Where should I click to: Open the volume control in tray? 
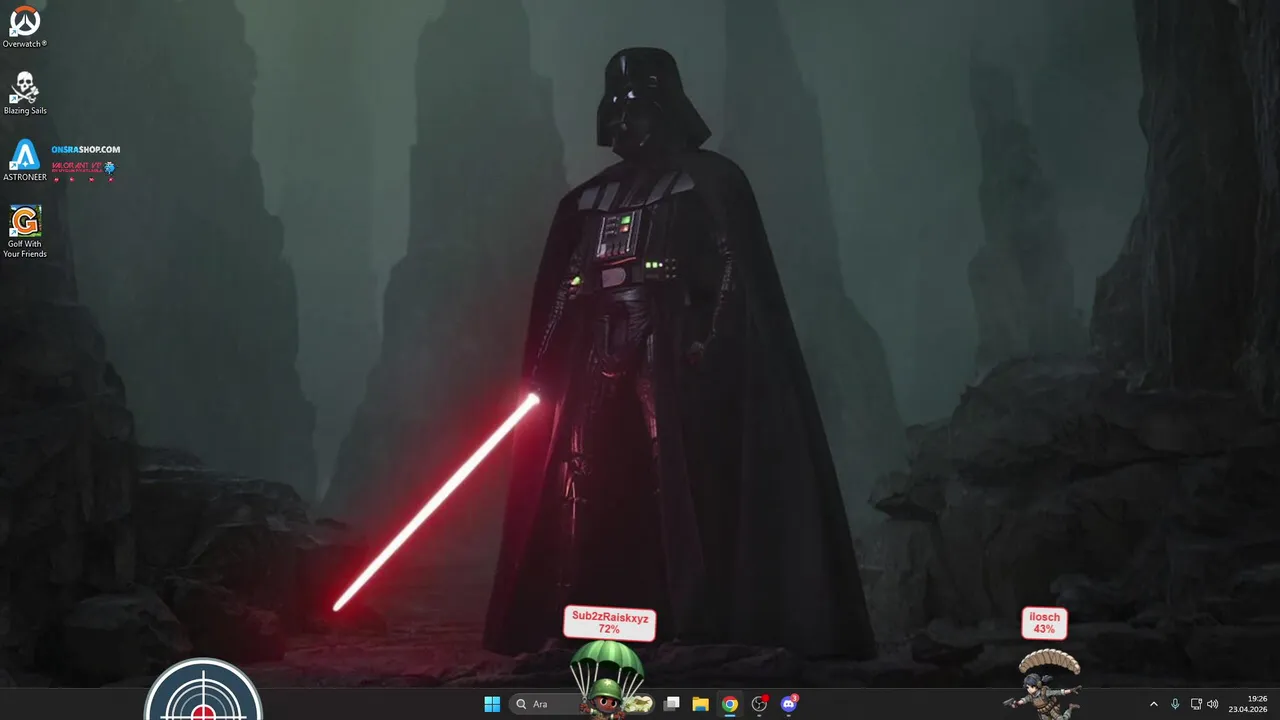[x=1213, y=704]
